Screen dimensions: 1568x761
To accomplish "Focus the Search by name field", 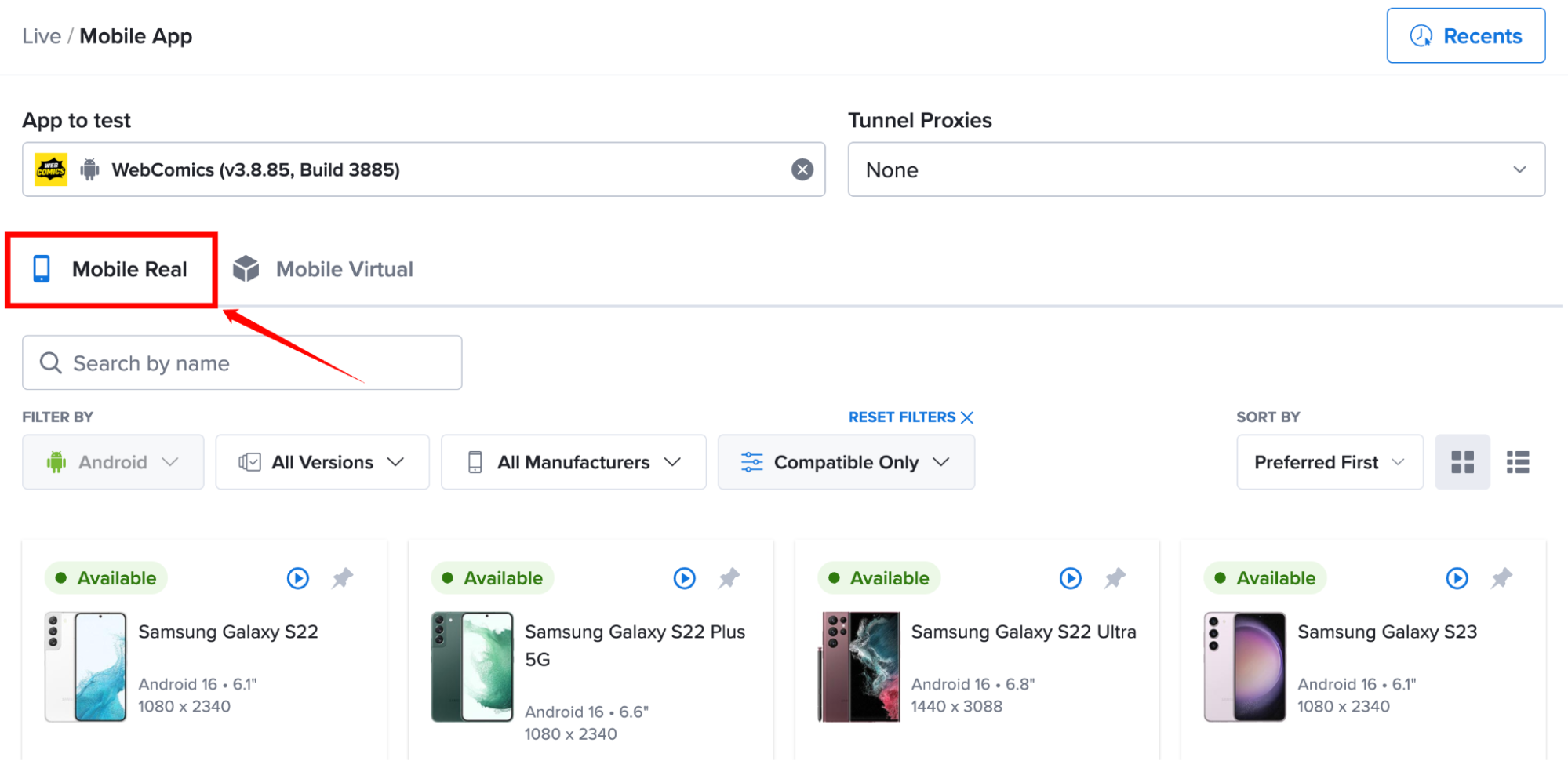I will tap(242, 362).
